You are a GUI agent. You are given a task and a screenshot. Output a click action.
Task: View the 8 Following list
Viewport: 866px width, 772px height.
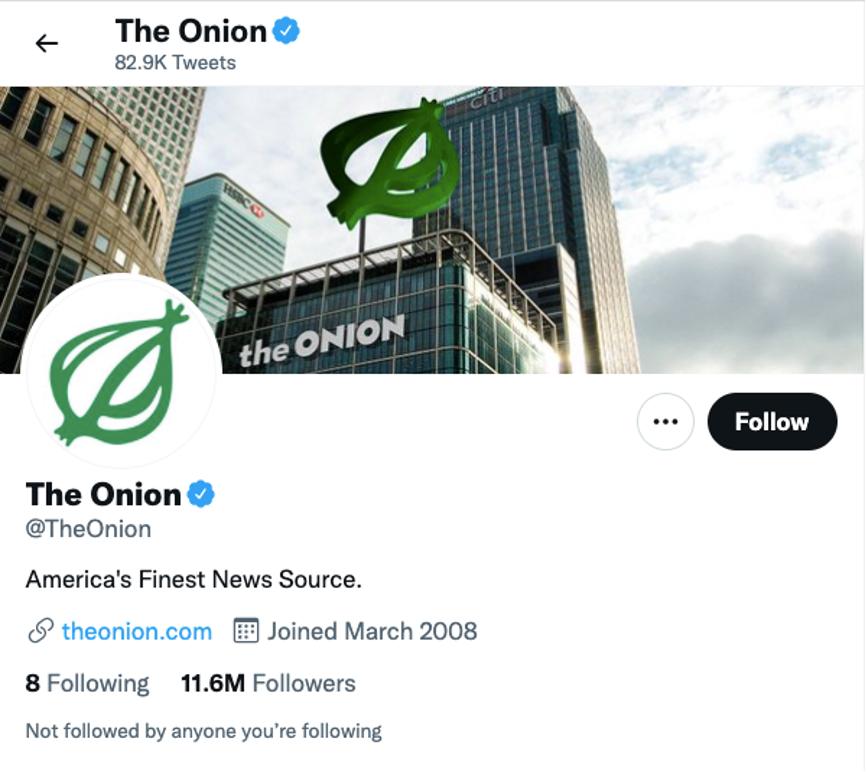[87, 684]
